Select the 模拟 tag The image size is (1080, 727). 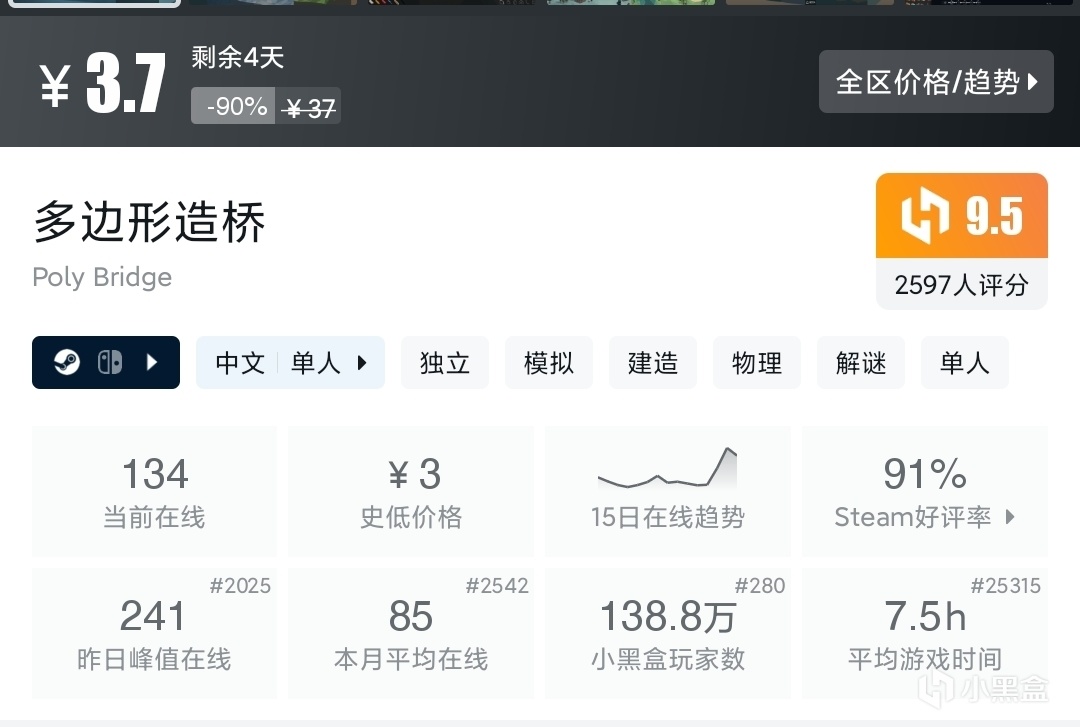pos(549,362)
